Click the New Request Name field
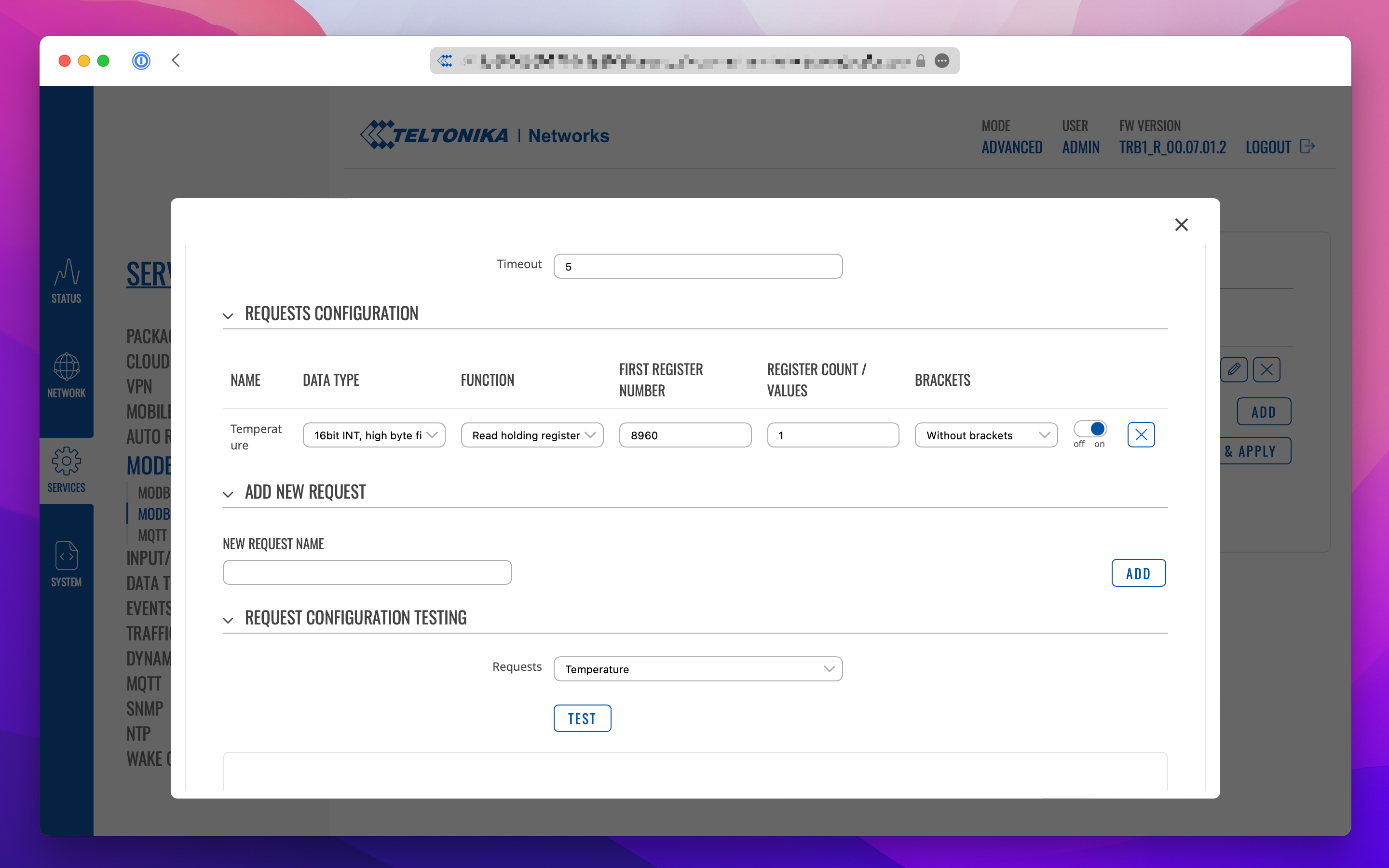 367,572
